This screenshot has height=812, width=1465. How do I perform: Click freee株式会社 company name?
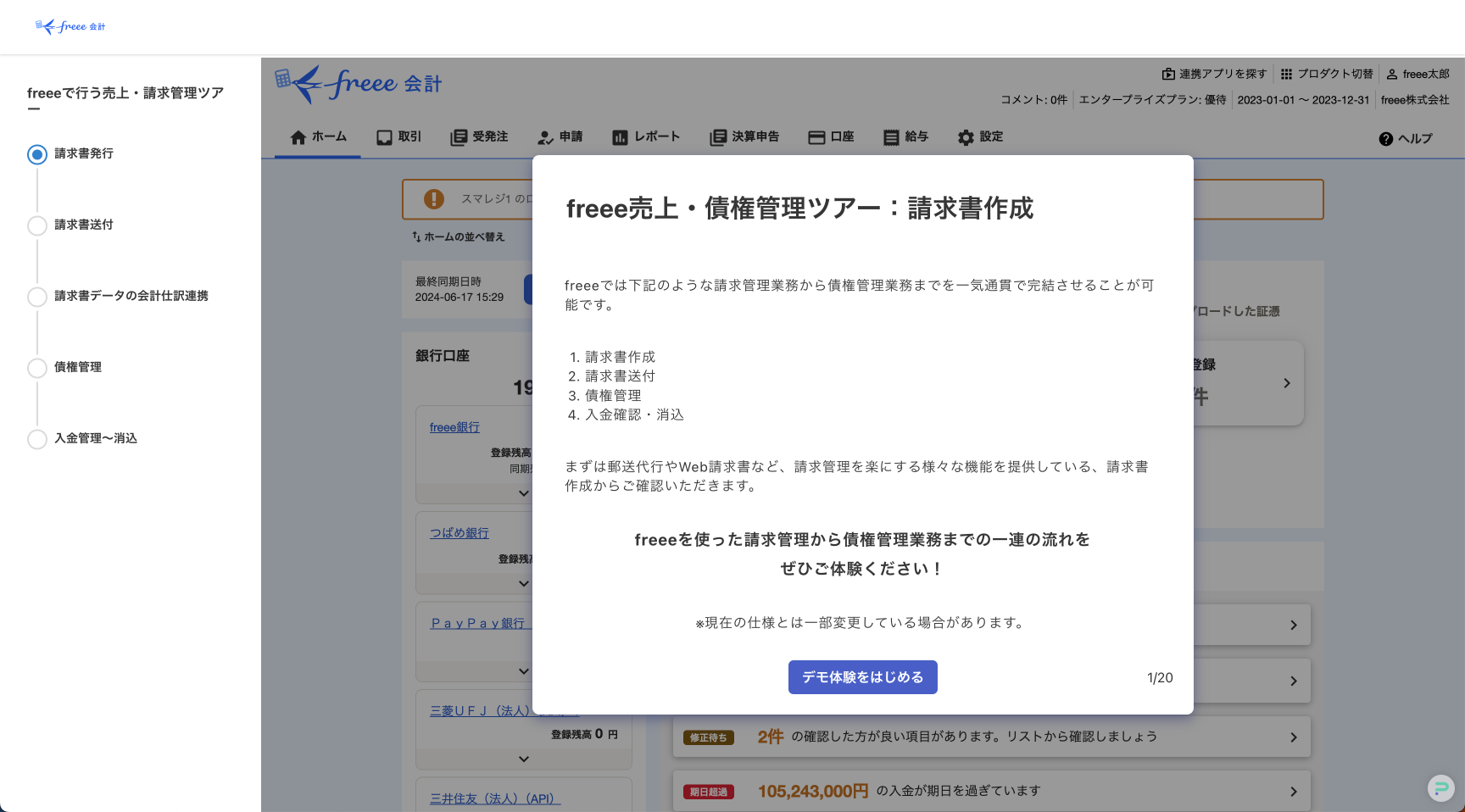(x=1415, y=100)
